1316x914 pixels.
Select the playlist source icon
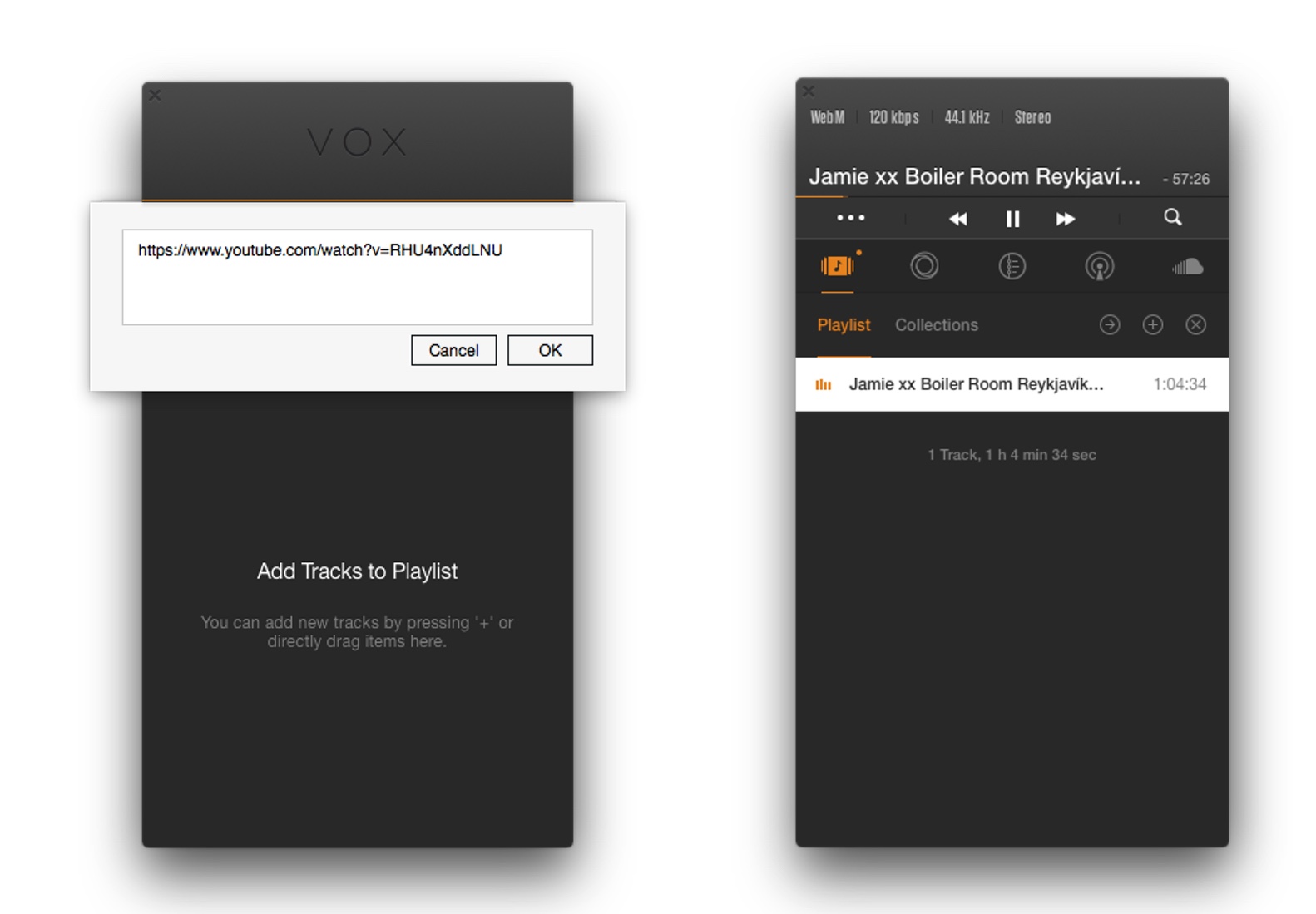coord(838,266)
